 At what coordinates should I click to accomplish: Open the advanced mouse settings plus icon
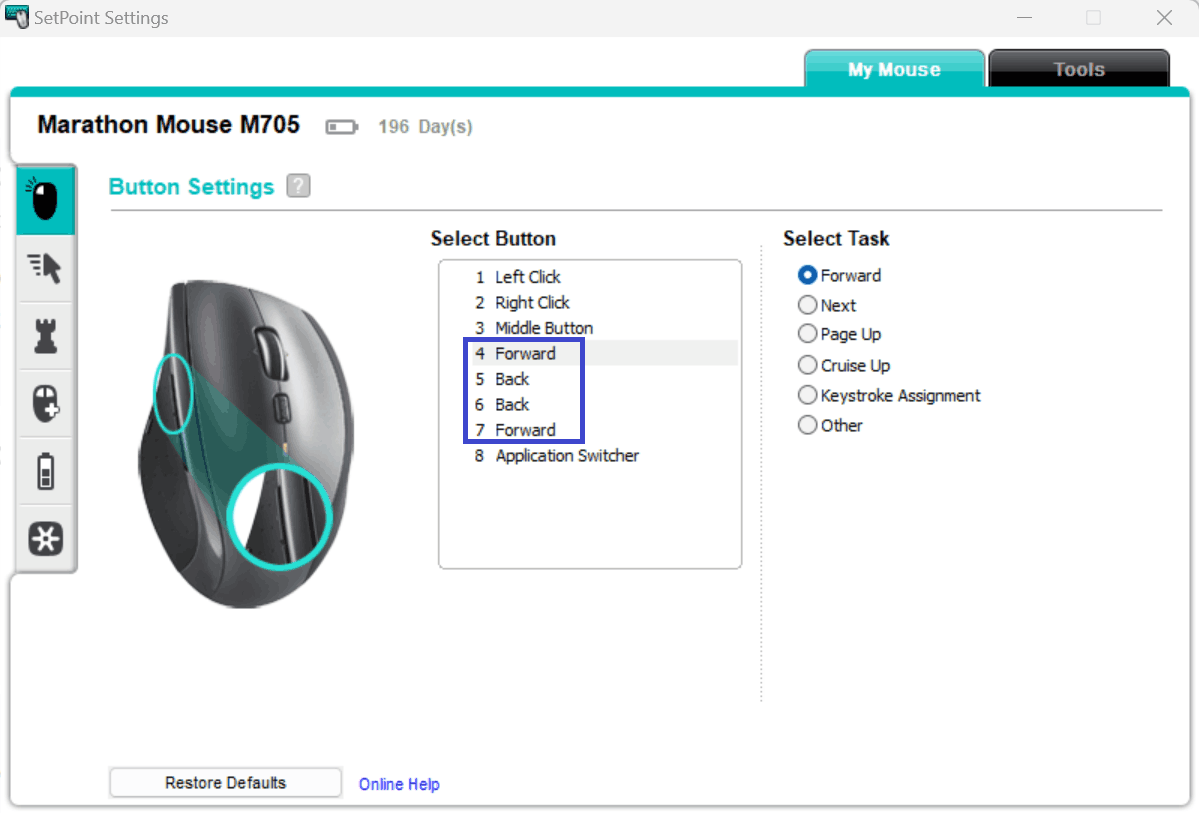tap(46, 404)
